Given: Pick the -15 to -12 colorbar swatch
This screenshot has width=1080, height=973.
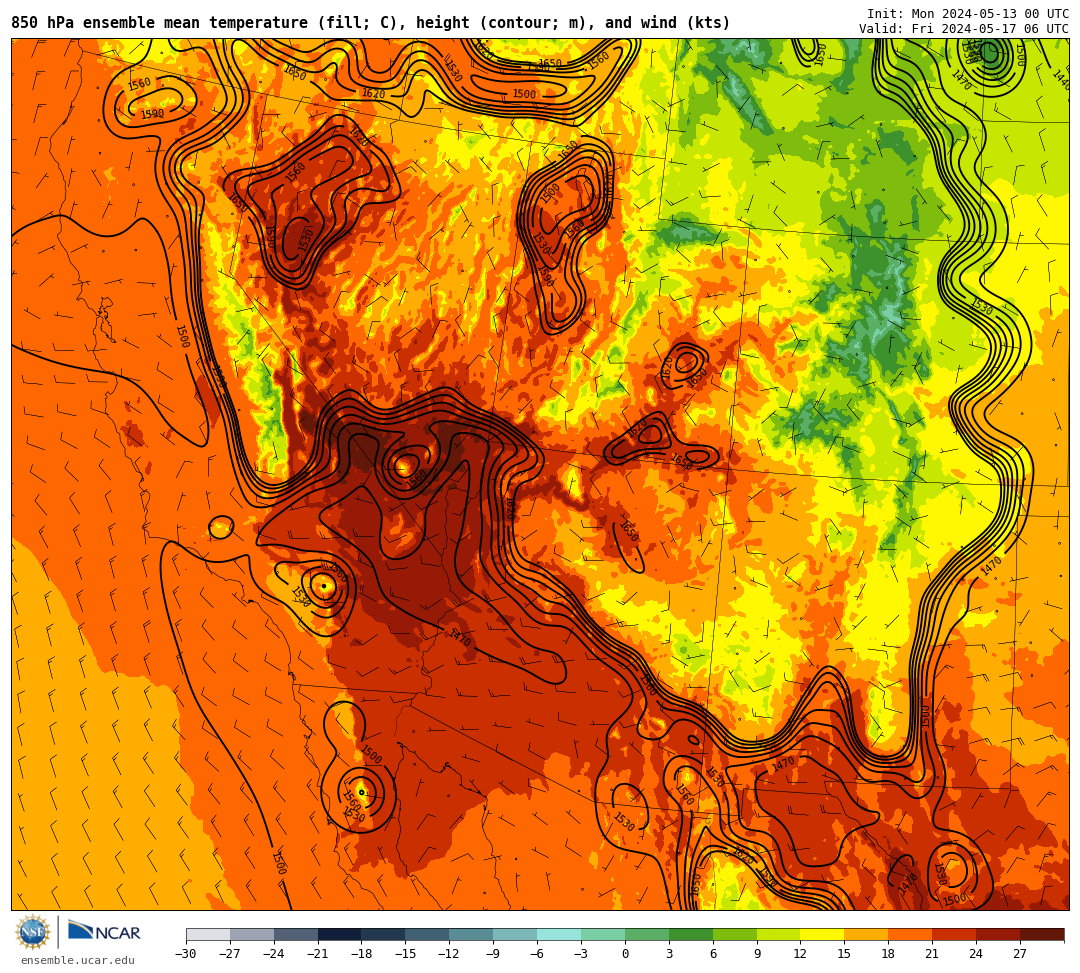Looking at the screenshot, I should [428, 934].
